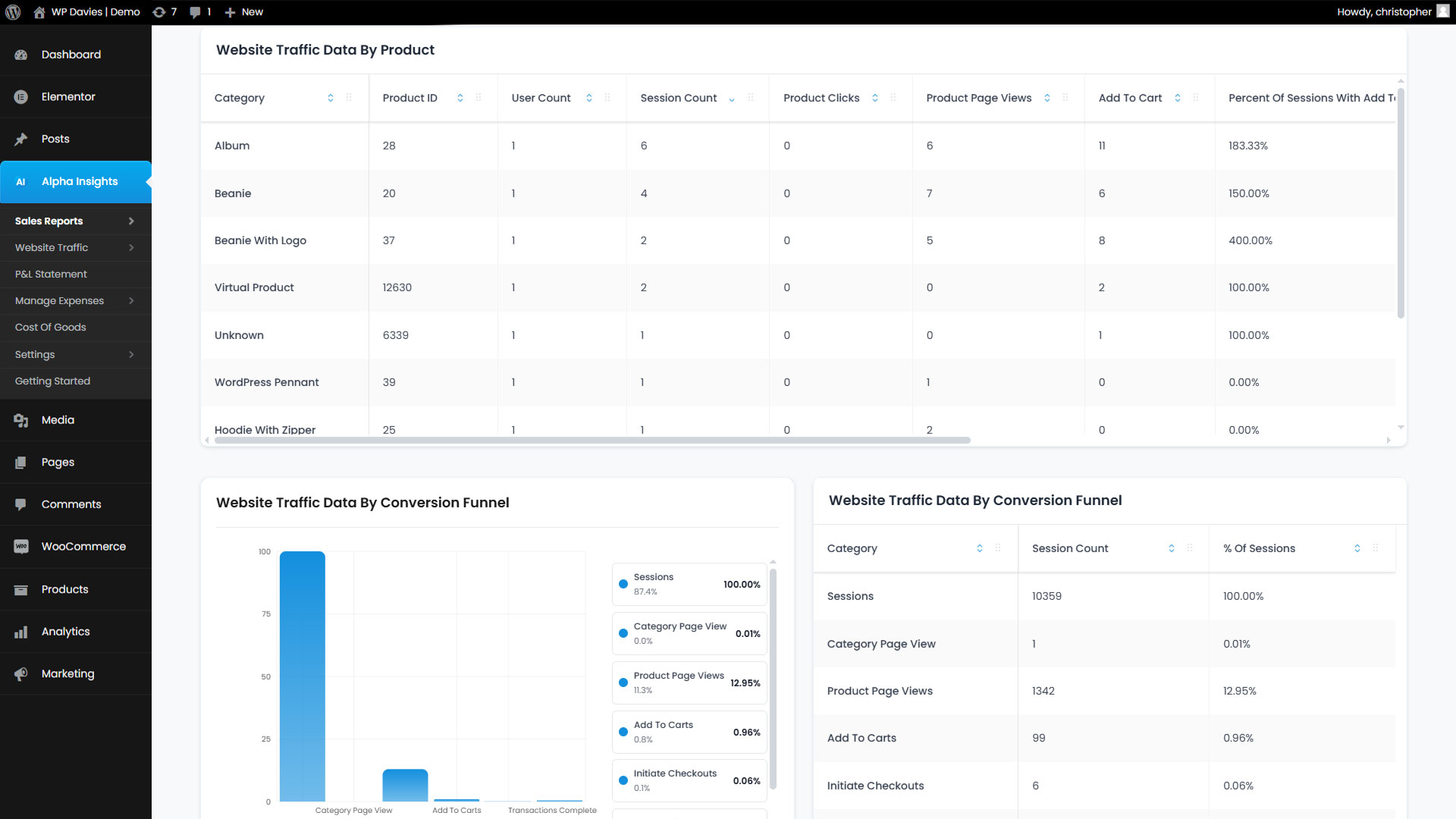1456x819 pixels.
Task: Click the Analytics bar chart icon
Action: tap(21, 632)
